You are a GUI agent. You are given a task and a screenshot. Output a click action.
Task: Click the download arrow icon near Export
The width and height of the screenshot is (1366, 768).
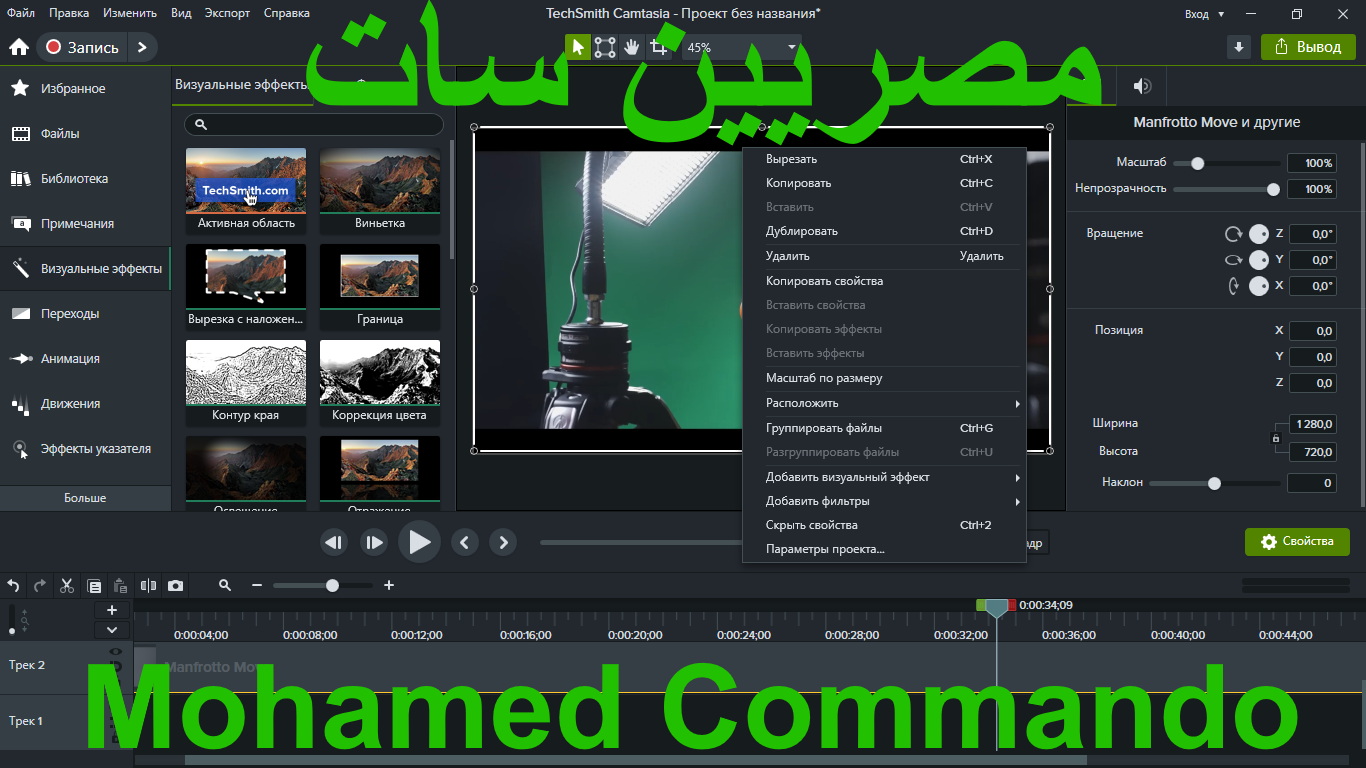tap(1239, 47)
